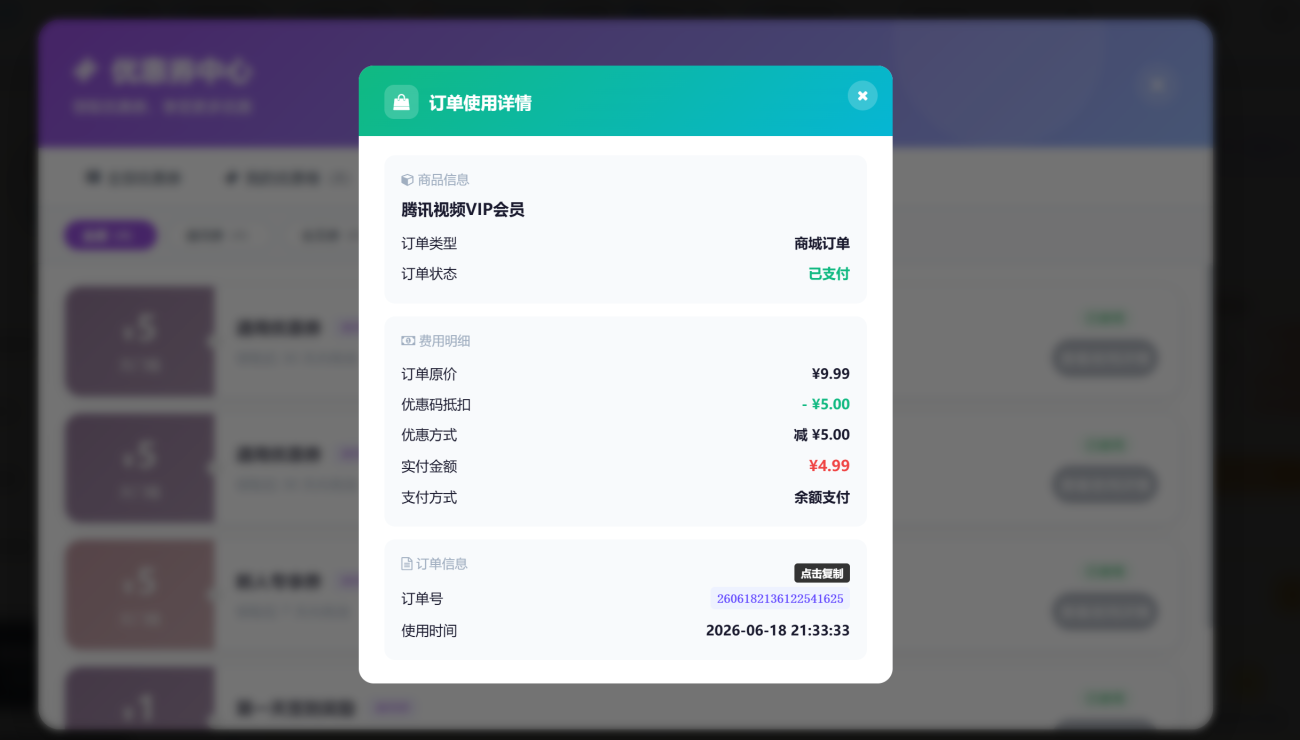Click the 余额支付 payment method value

822,497
